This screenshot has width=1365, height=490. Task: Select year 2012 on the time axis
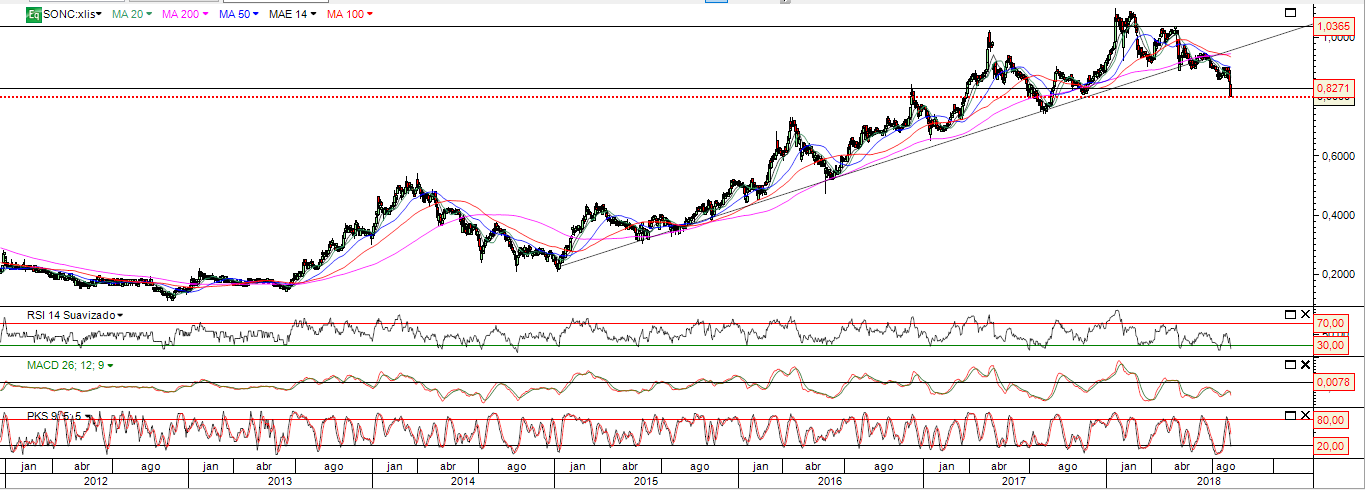pyautogui.click(x=97, y=481)
